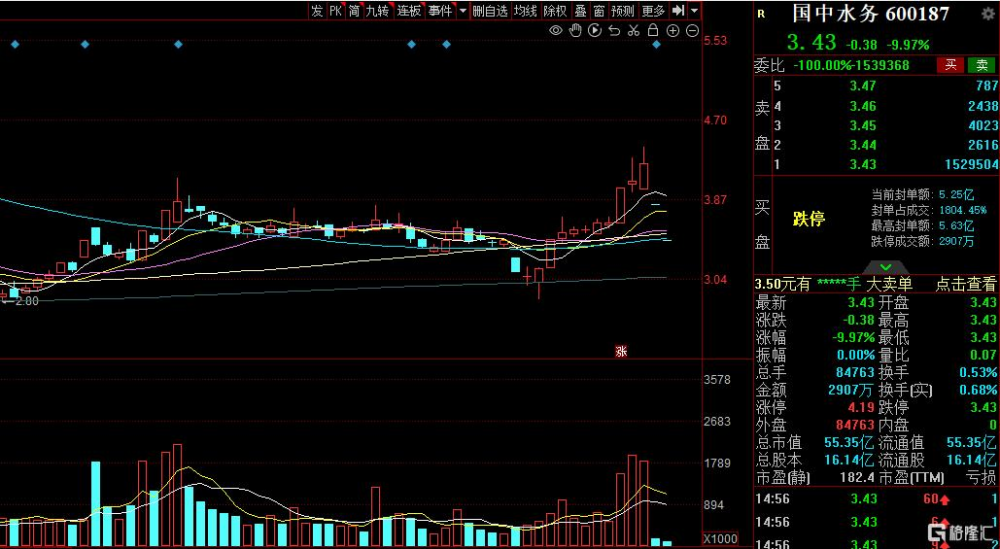1000x549 pixels.
Task: Click the circular play replay icon
Action: [x=595, y=30]
